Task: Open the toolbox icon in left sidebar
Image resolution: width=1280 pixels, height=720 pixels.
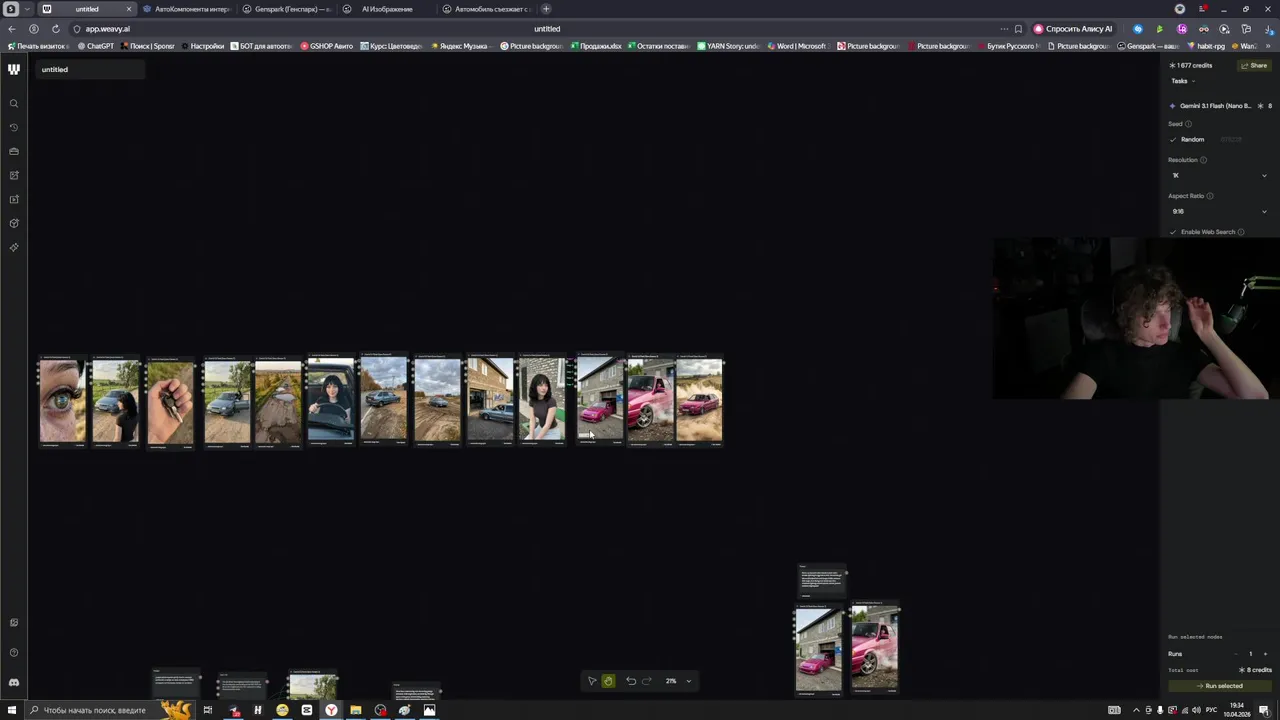Action: [14, 152]
